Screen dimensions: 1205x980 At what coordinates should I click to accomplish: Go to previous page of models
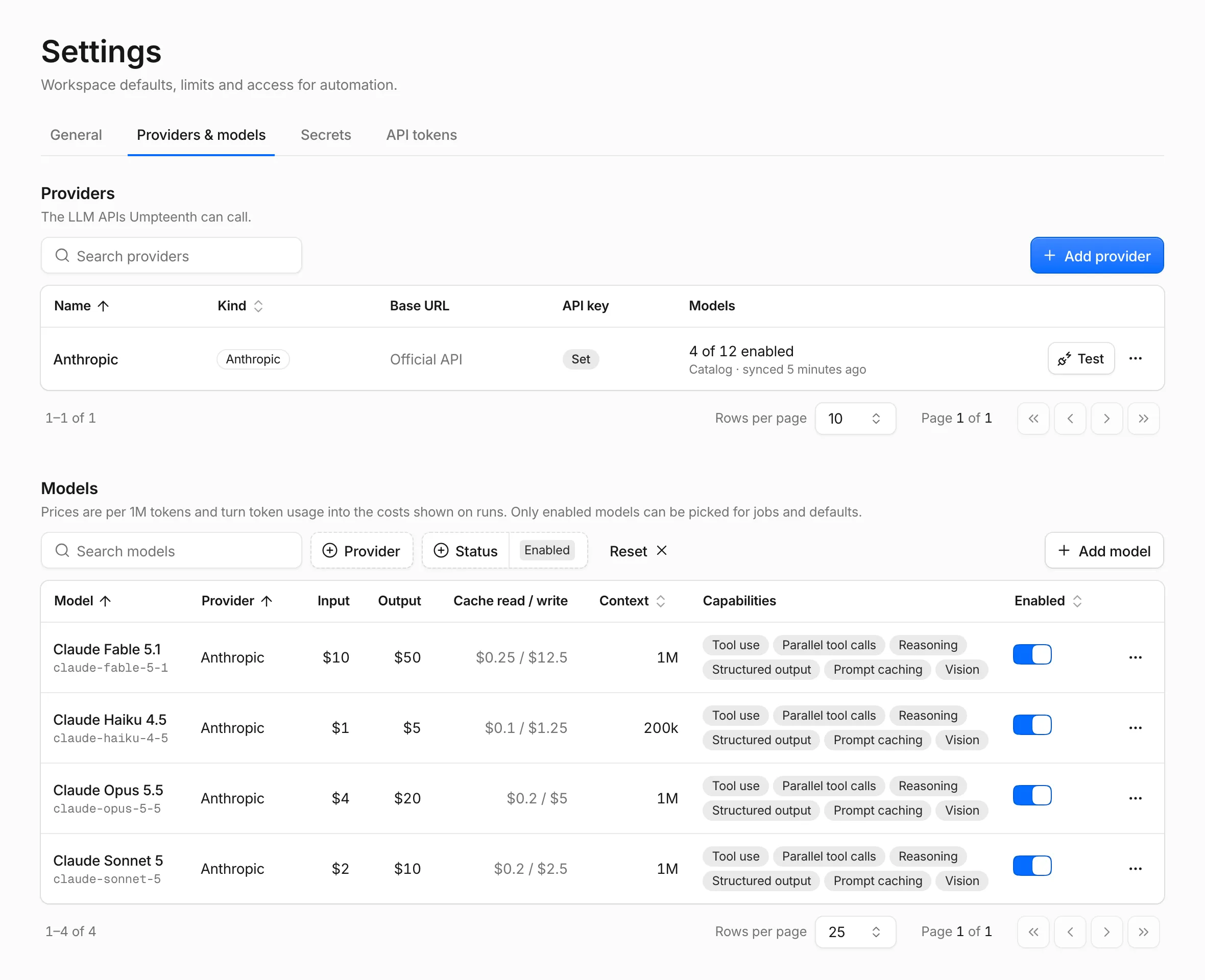coord(1070,932)
